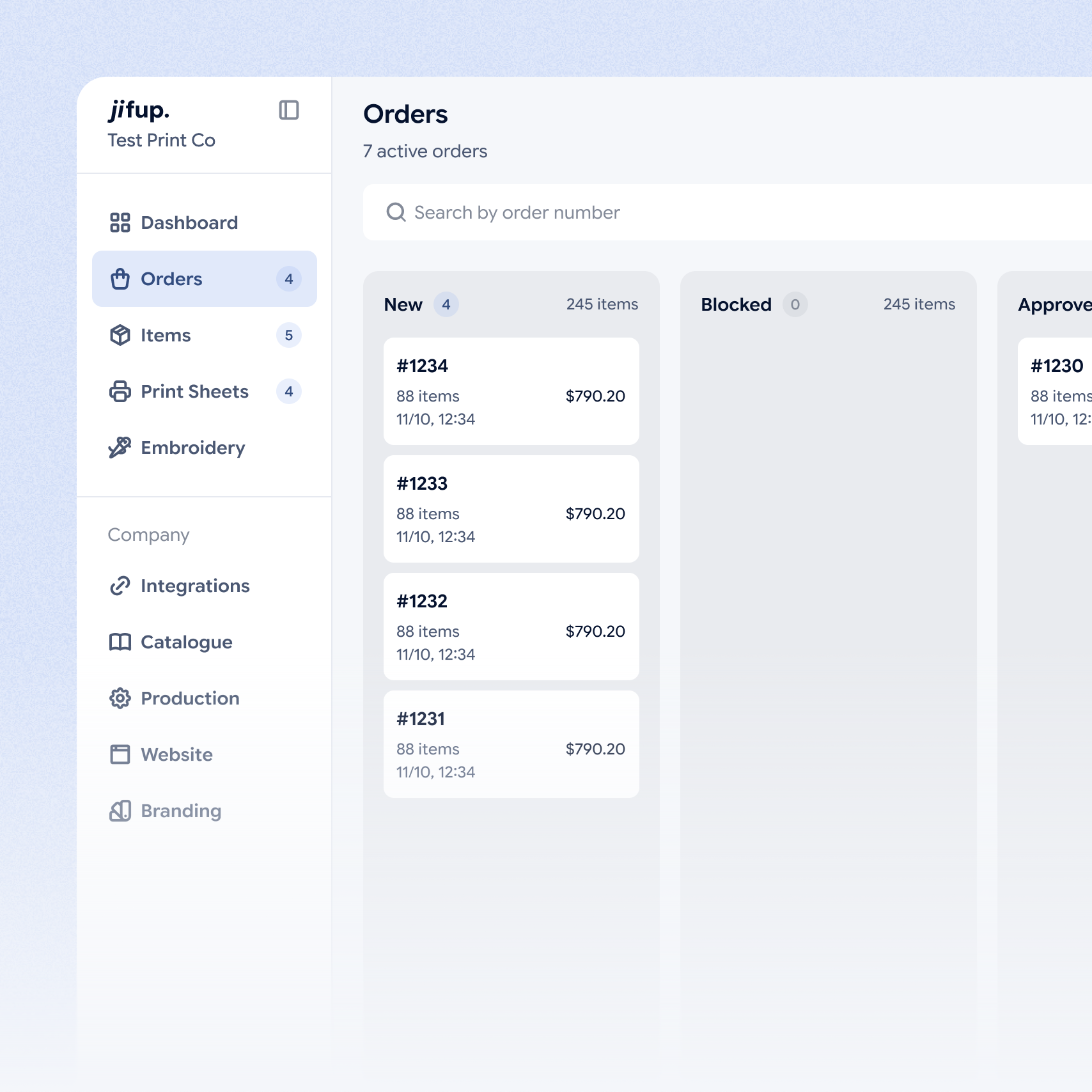Click the 7 active orders text

click(425, 151)
